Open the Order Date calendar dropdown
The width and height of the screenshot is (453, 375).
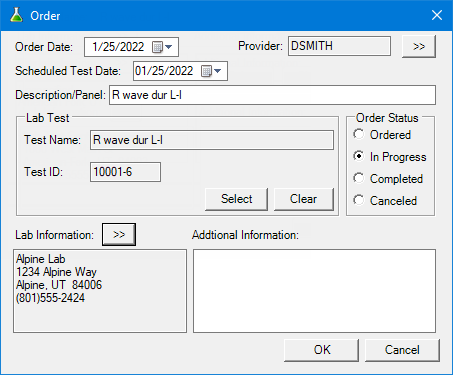tap(169, 47)
